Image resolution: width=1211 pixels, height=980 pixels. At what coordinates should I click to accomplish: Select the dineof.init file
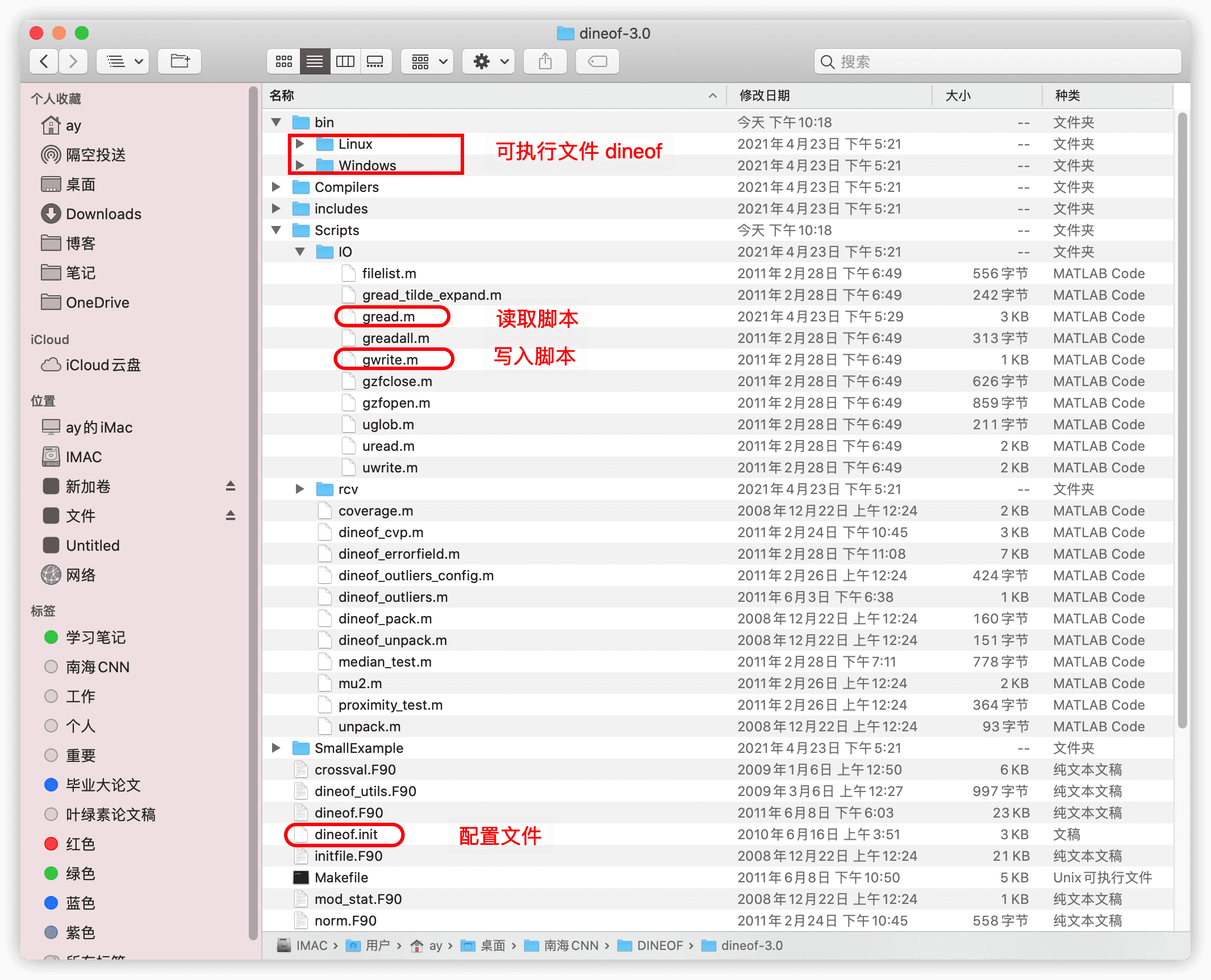[x=345, y=834]
